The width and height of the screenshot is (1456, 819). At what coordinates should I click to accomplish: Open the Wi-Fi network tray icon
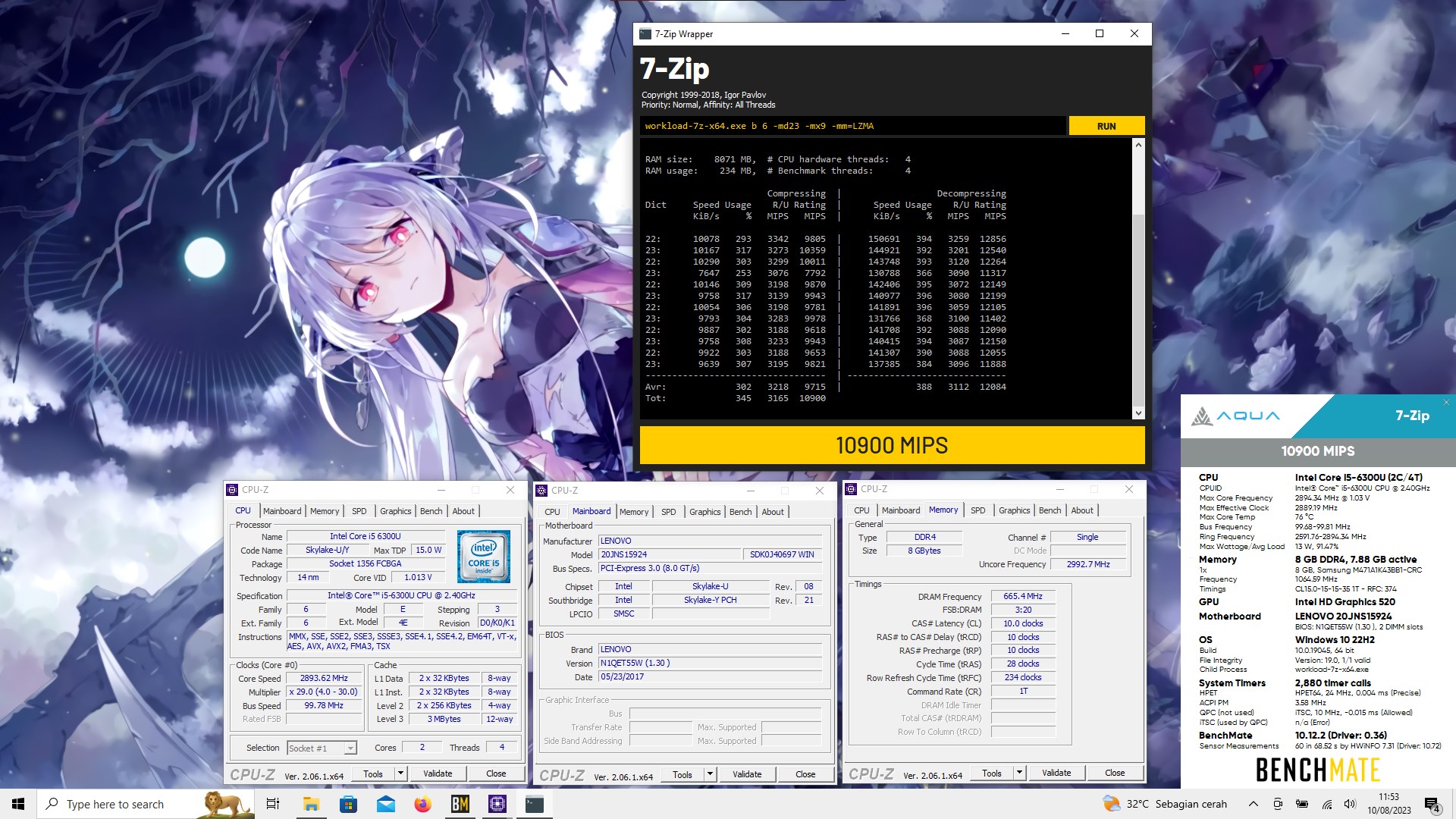(1326, 804)
